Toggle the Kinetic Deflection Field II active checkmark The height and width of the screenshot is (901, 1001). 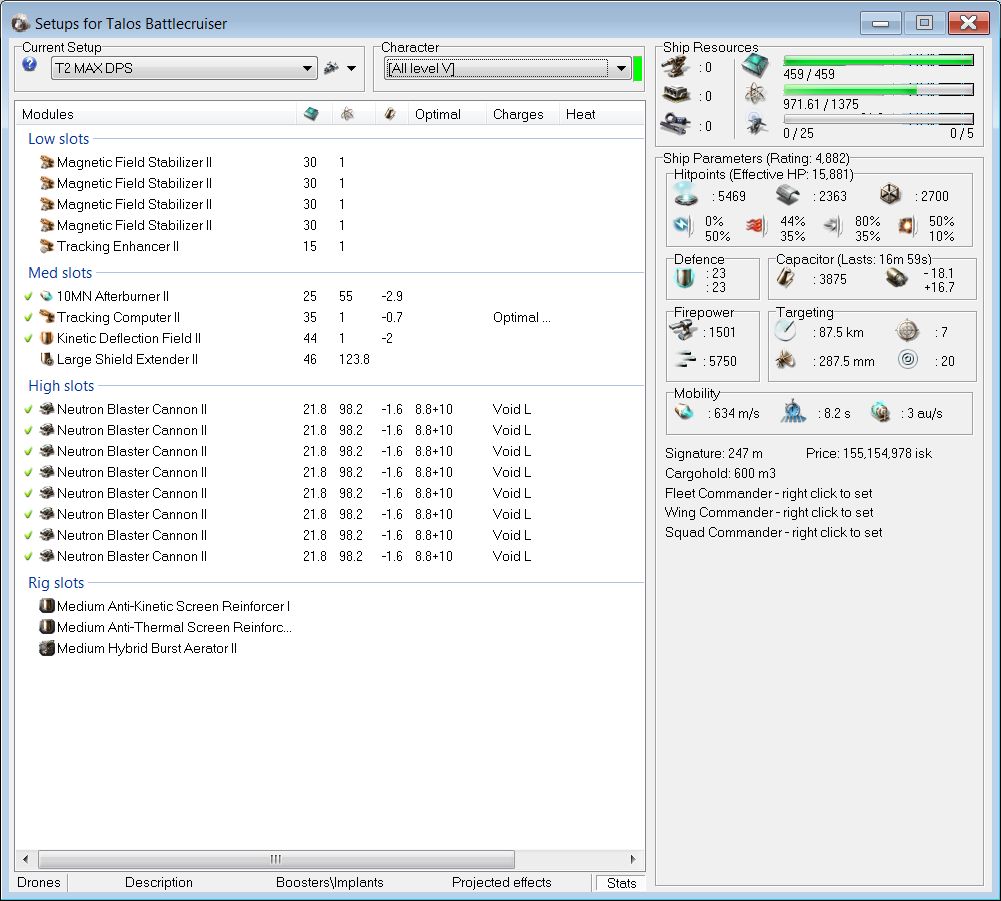28,338
